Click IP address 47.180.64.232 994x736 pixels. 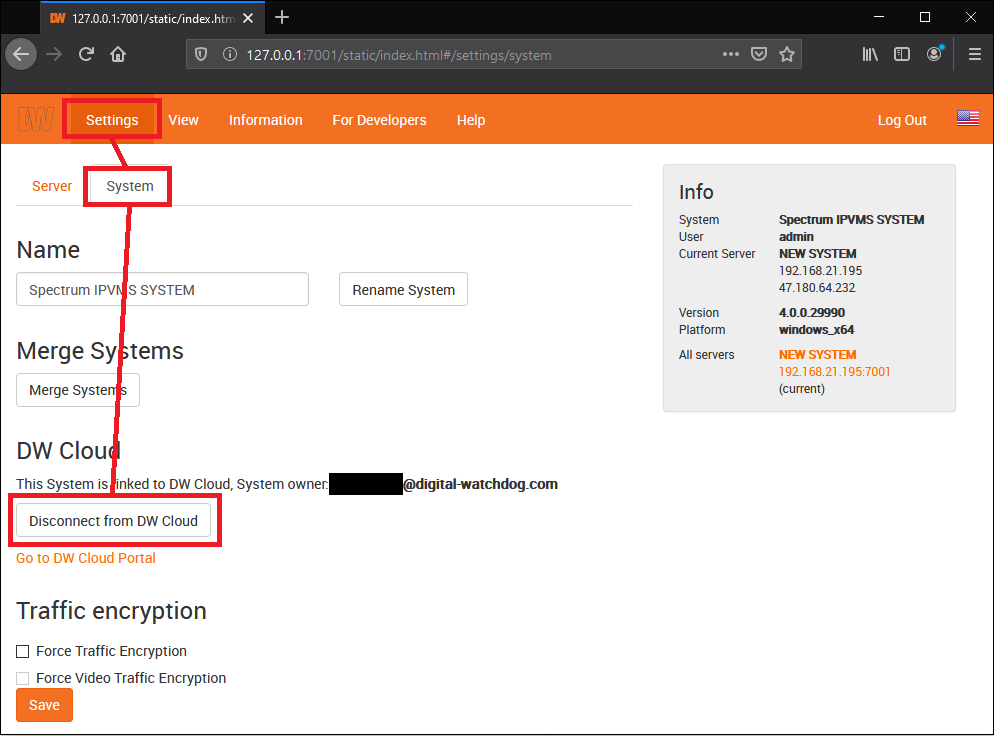816,288
